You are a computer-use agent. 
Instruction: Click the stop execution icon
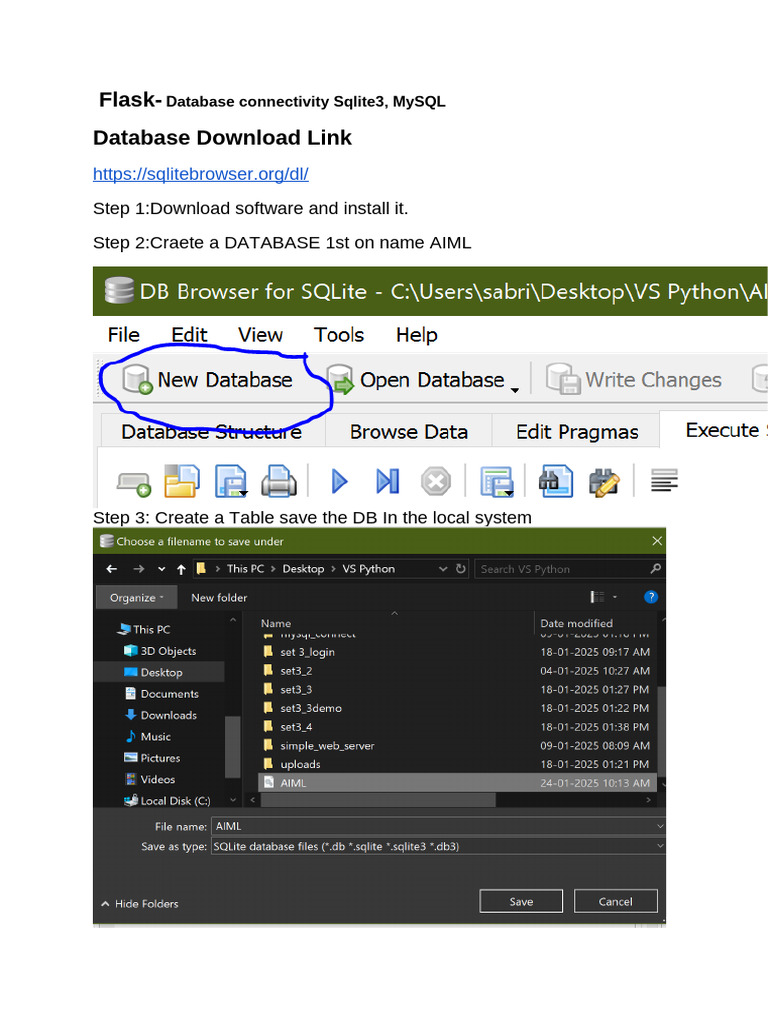[x=436, y=482]
